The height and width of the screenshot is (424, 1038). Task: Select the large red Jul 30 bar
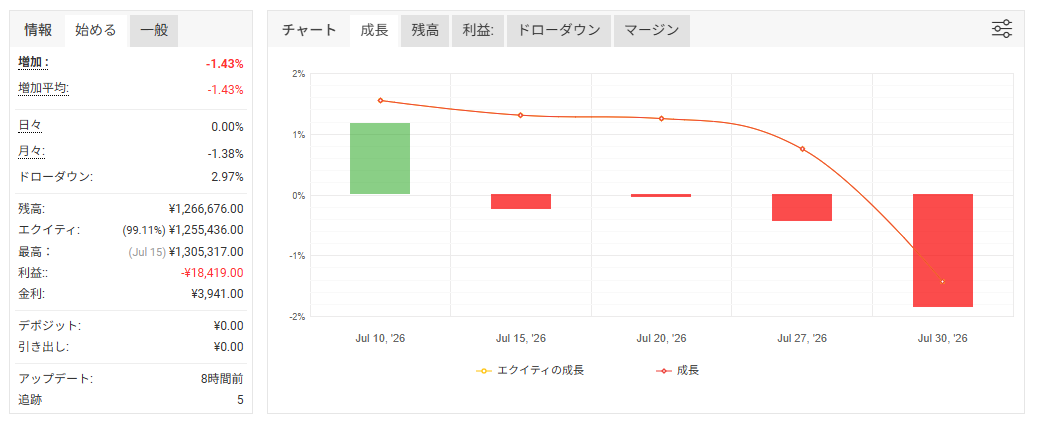[943, 250]
